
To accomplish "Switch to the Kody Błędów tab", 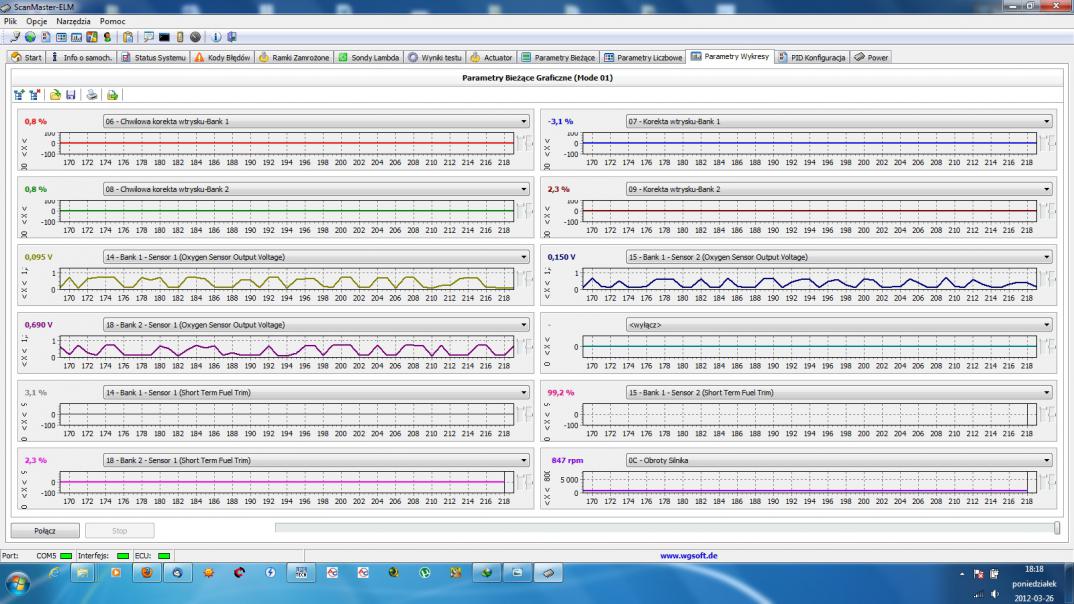I will (222, 58).
